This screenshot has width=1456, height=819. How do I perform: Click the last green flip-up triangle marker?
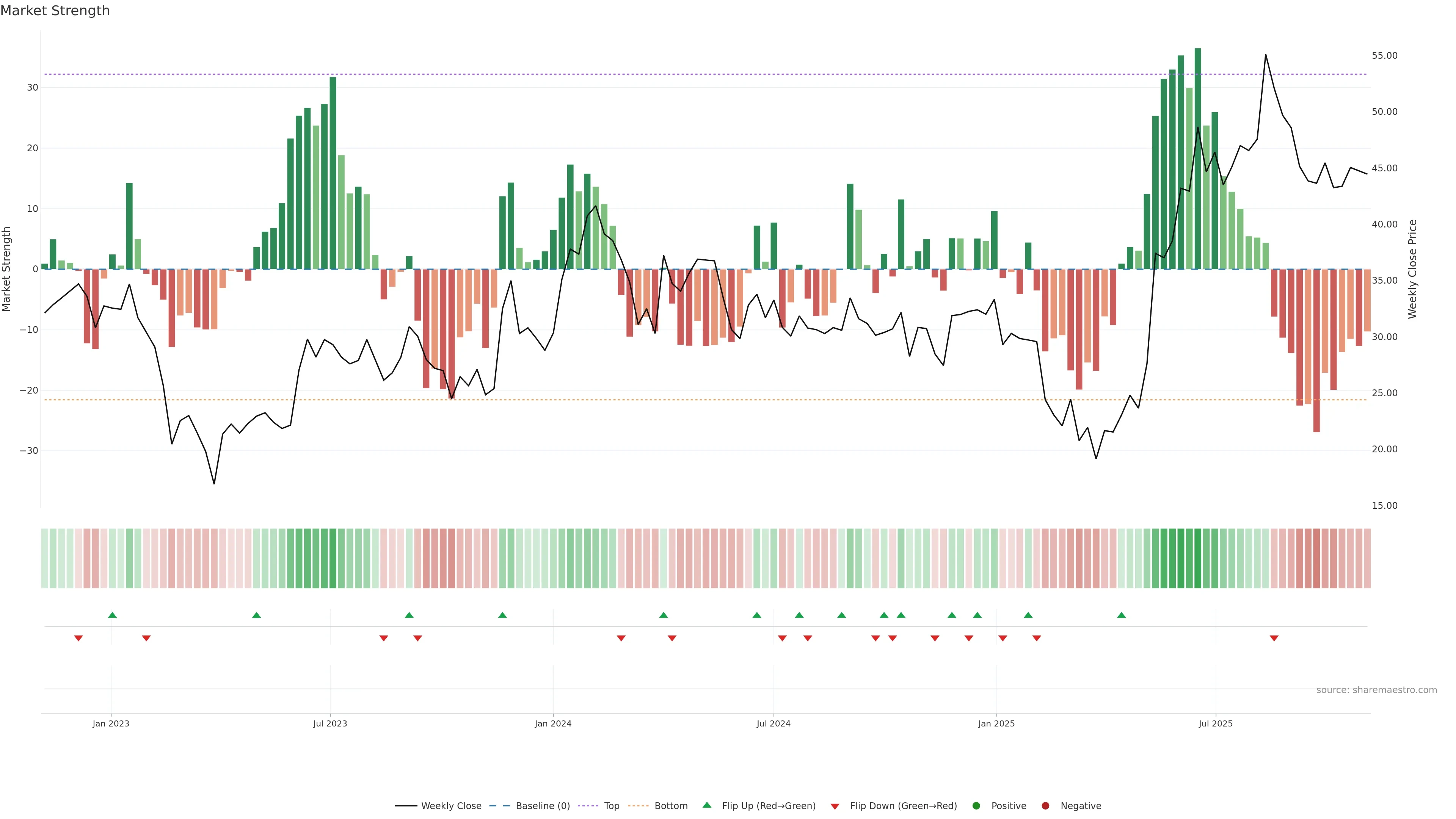click(1122, 615)
